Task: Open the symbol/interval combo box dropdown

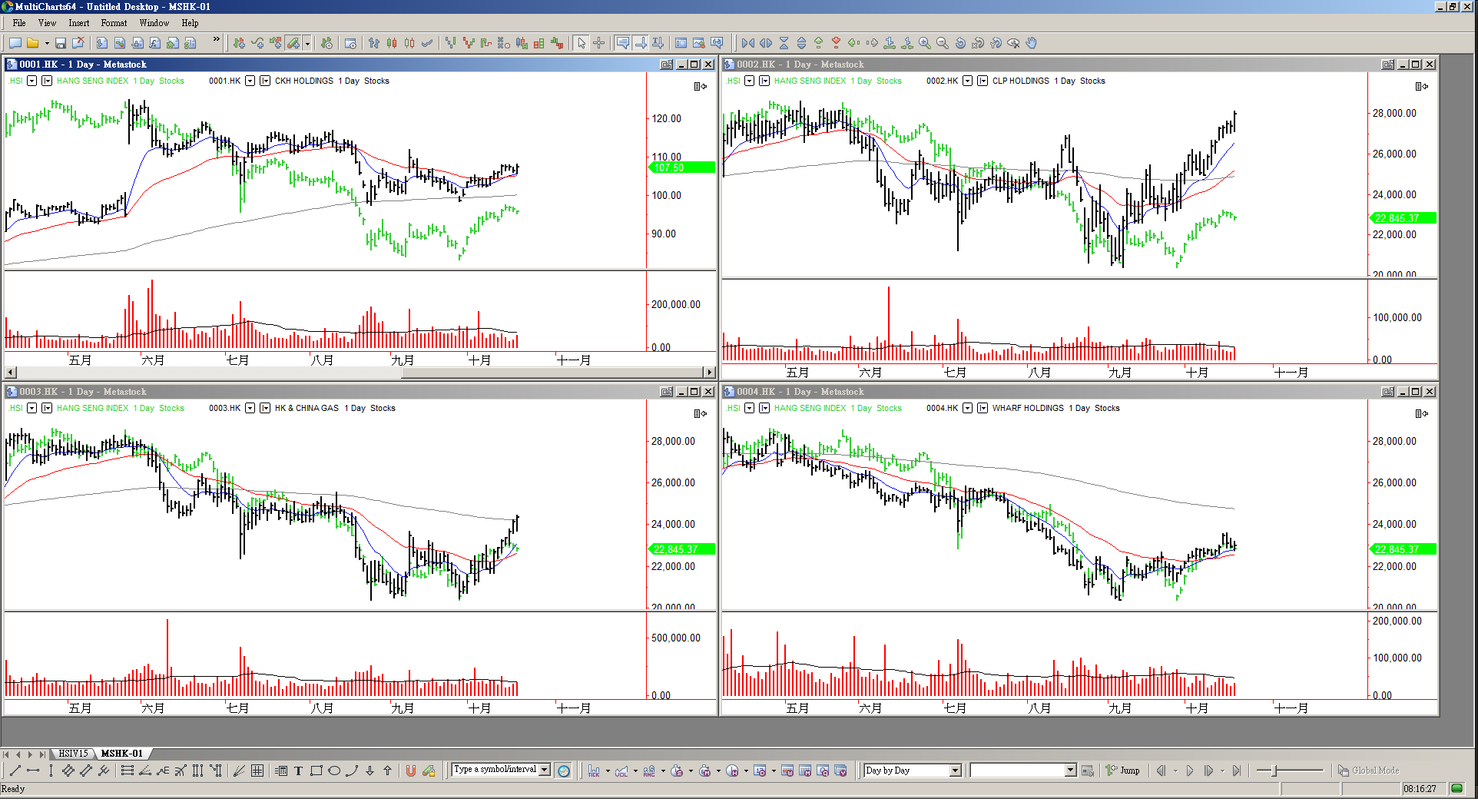Action: pyautogui.click(x=545, y=770)
